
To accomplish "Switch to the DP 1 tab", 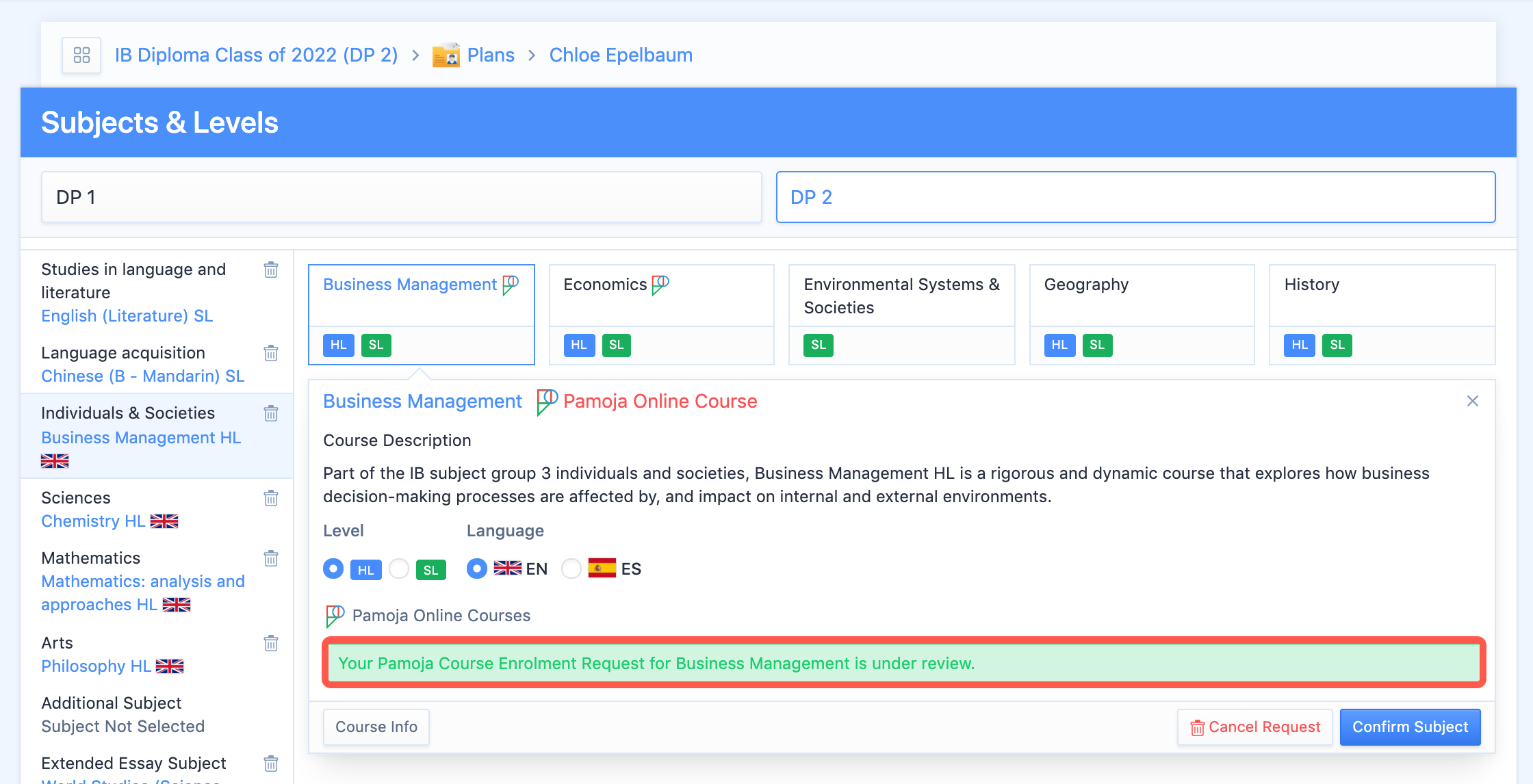I will (x=401, y=197).
